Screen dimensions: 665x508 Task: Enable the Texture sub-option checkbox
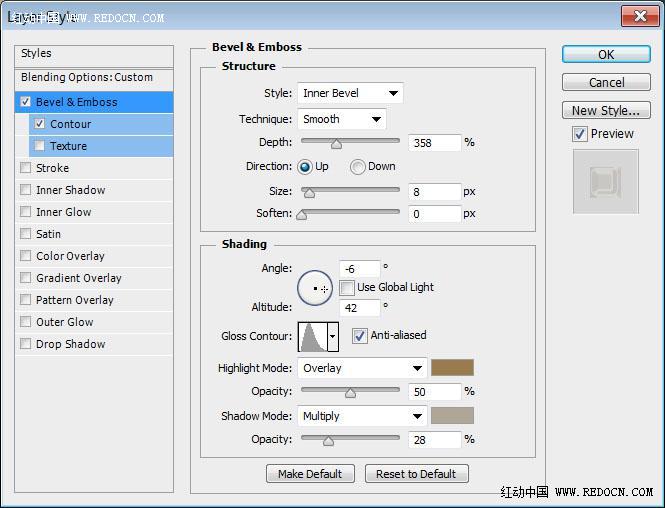pyautogui.click(x=39, y=146)
